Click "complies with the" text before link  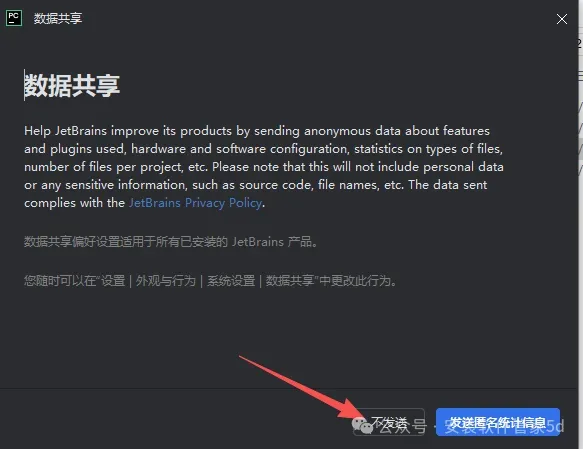point(74,203)
